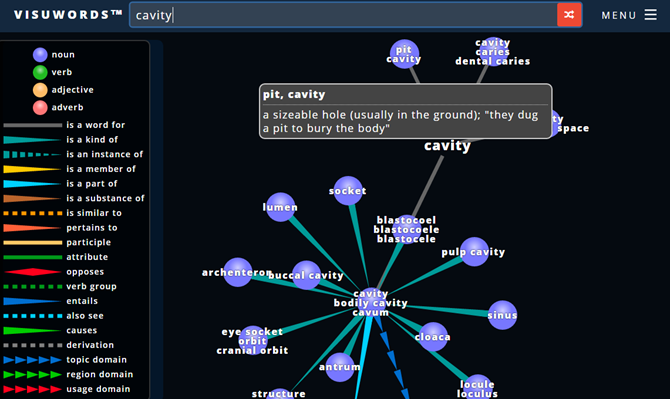
Task: Click into the cavity search field
Action: pos(343,15)
